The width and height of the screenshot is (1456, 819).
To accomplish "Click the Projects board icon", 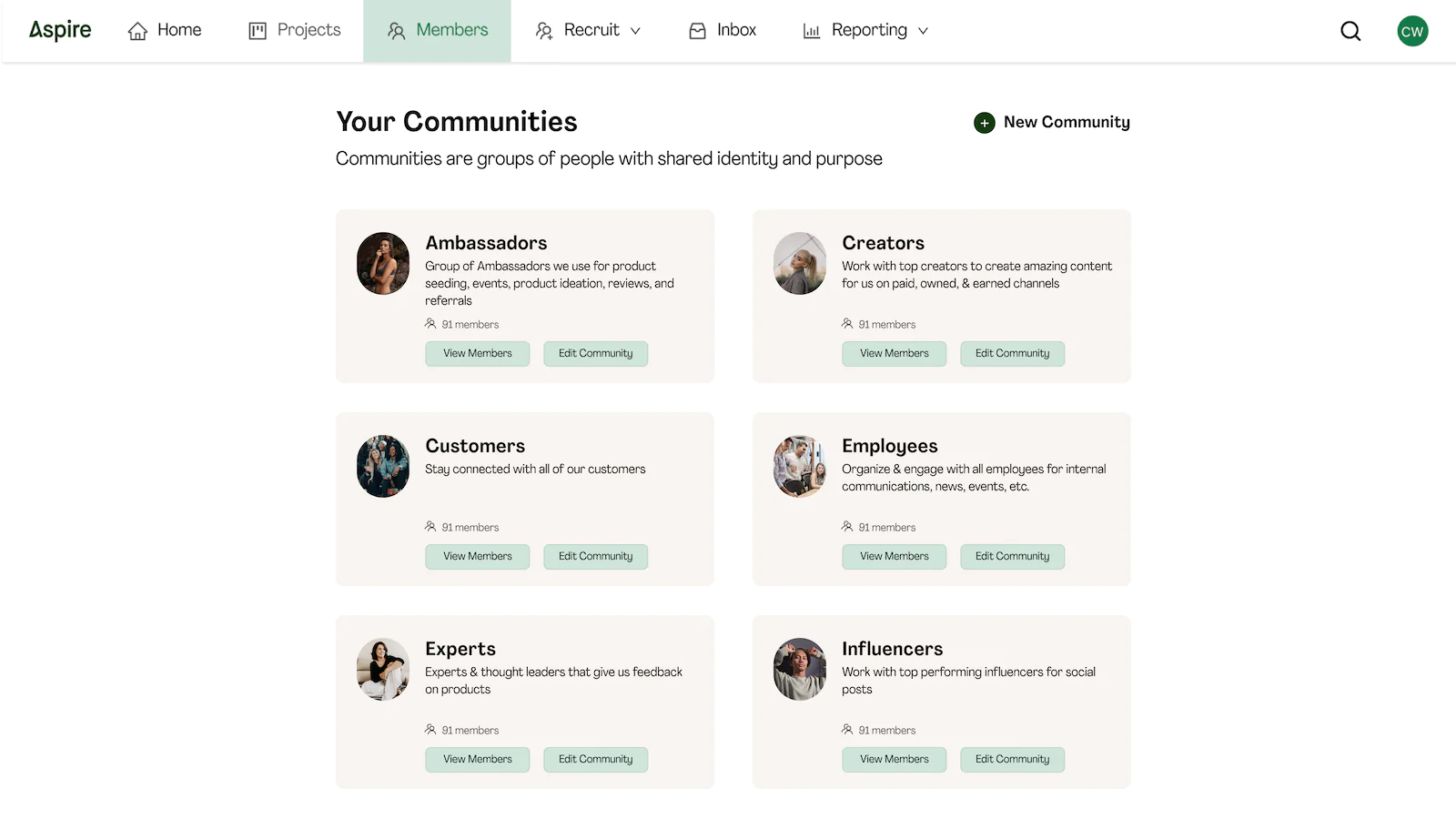I will 258,32.
